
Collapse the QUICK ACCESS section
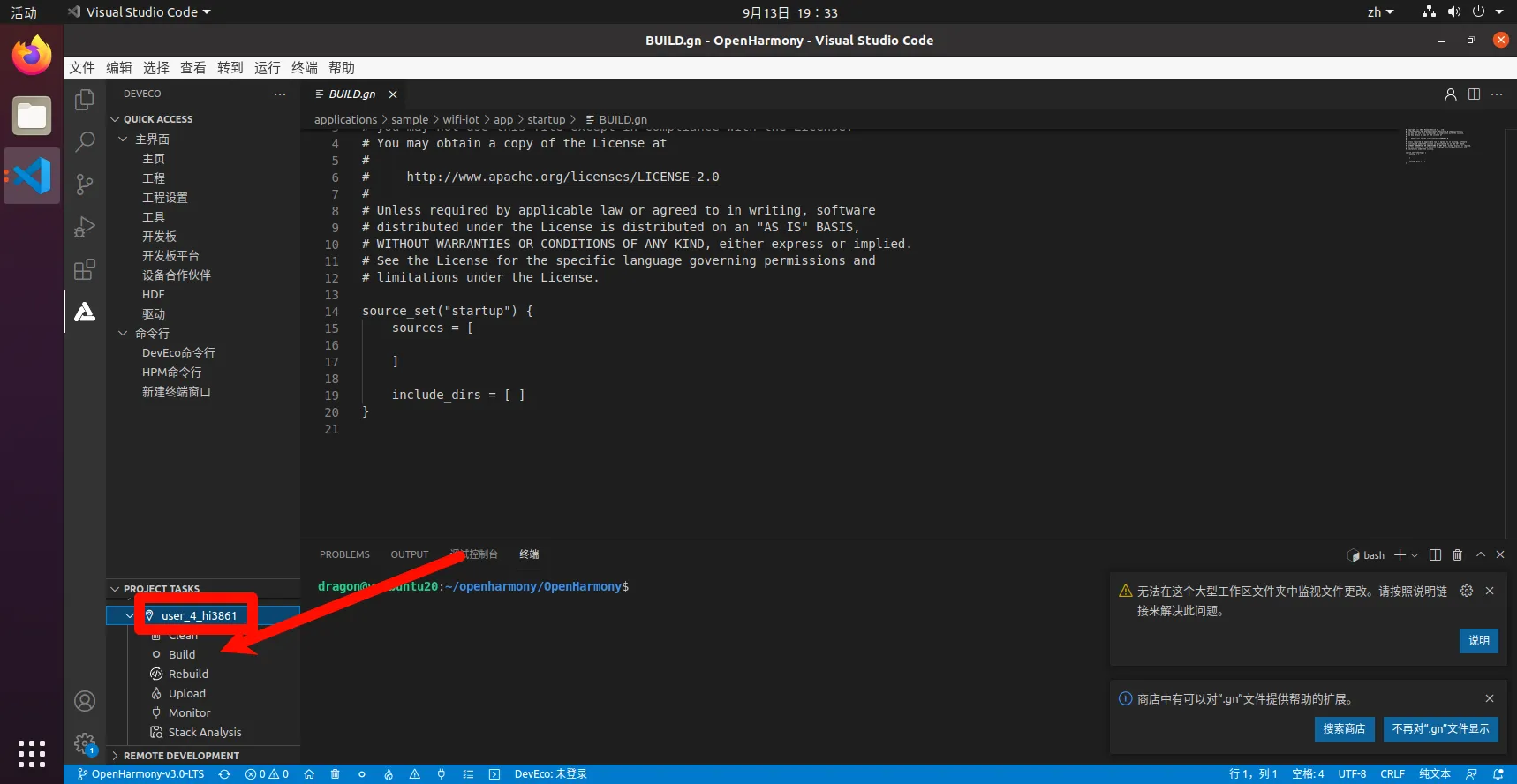[115, 119]
